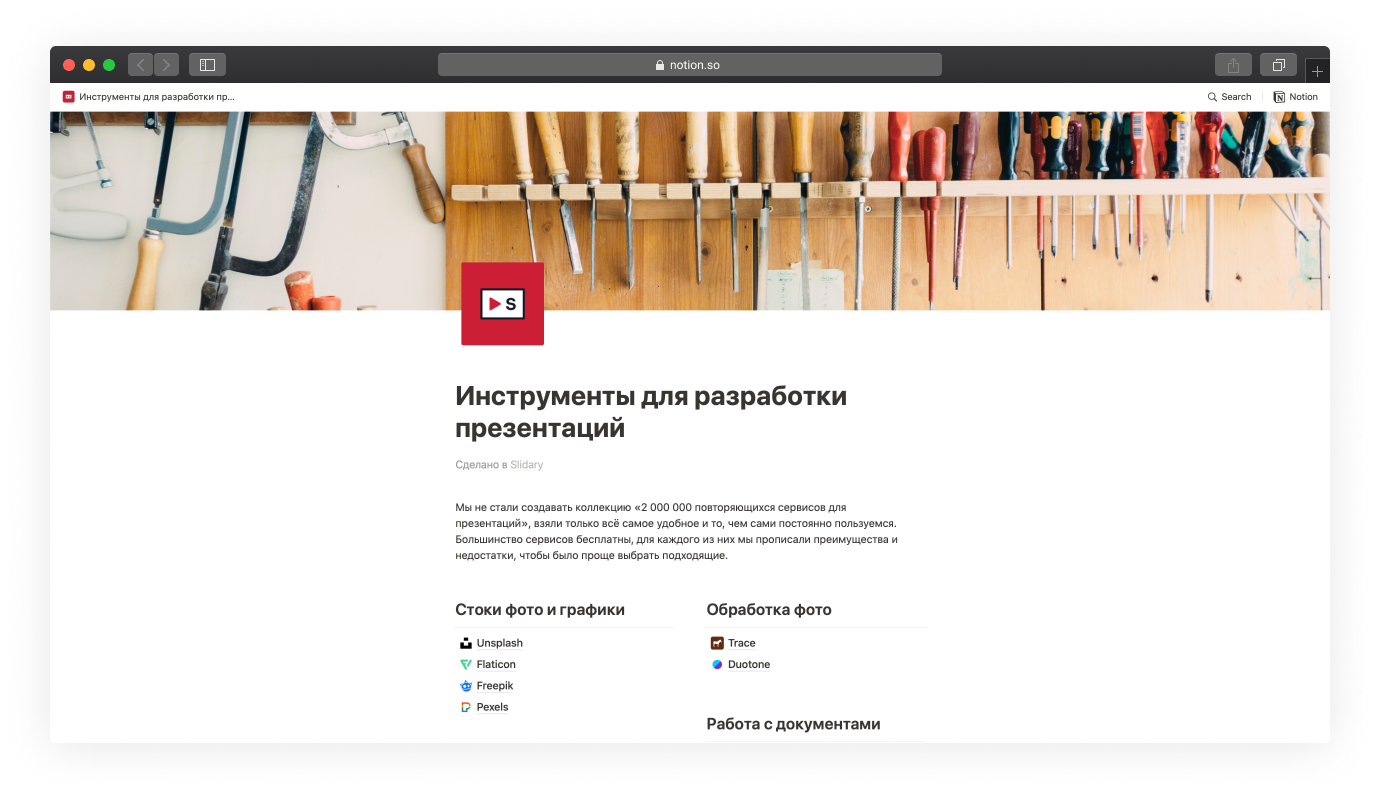The height and width of the screenshot is (797, 1380).
Task: Open the Unsplash page link
Action: click(x=499, y=643)
